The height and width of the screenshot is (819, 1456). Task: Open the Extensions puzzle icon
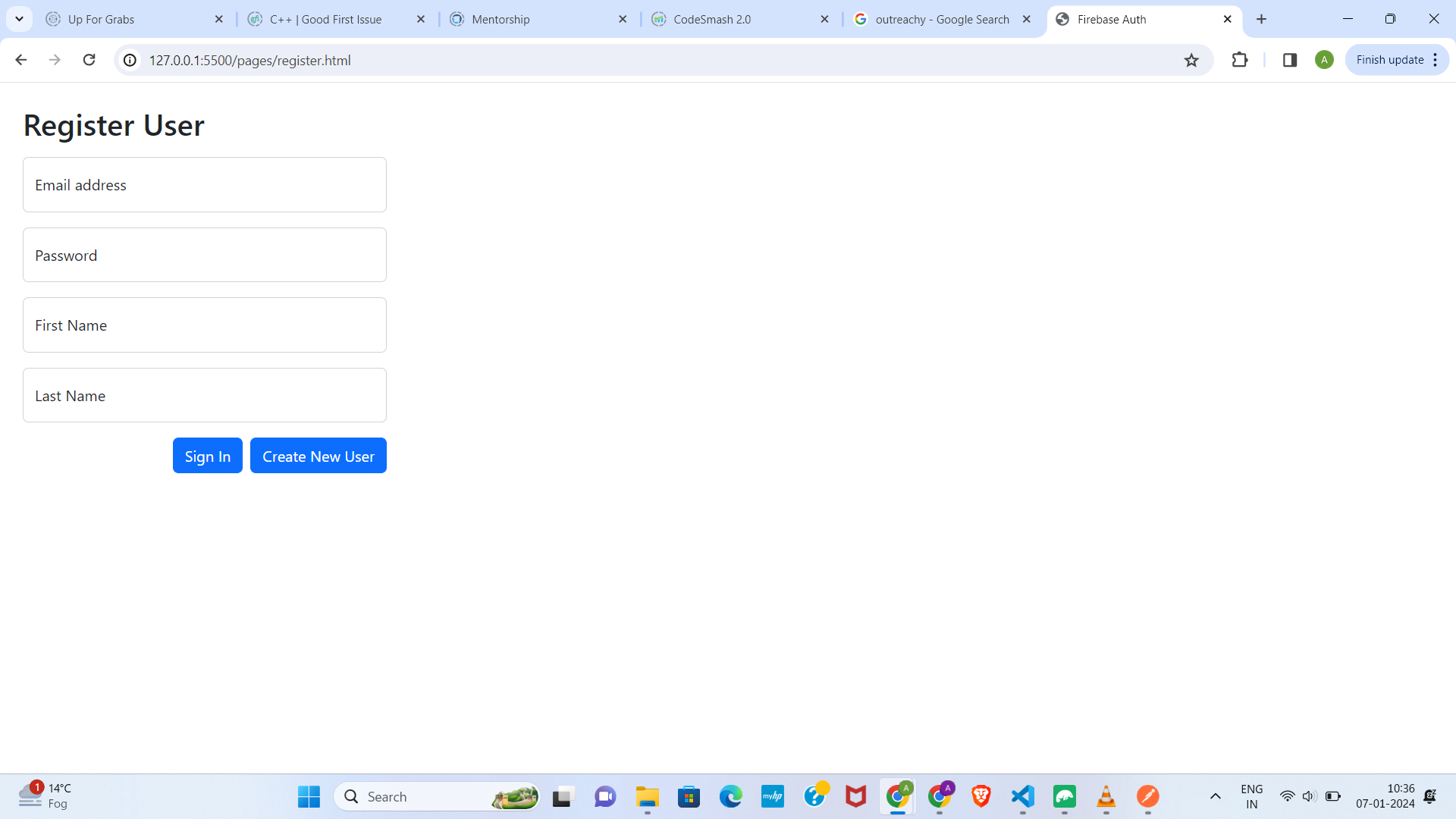pyautogui.click(x=1240, y=60)
